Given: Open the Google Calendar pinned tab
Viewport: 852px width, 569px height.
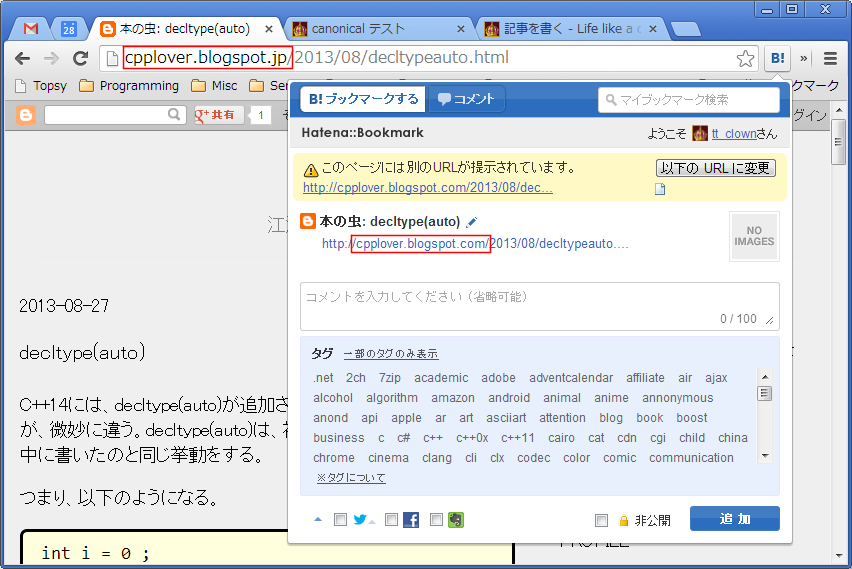Looking at the screenshot, I should coord(68,29).
